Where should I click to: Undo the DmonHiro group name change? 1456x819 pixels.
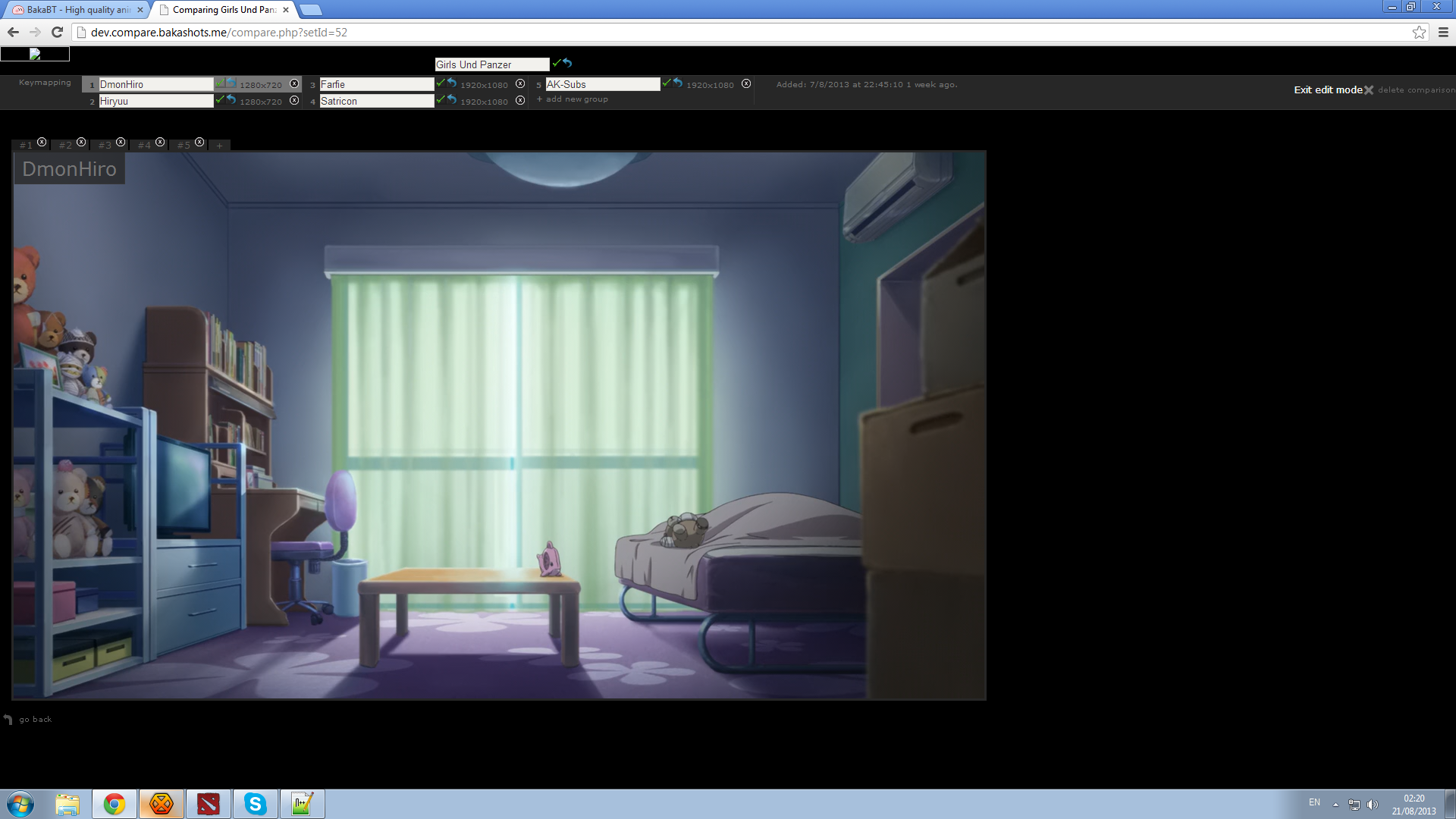pos(231,83)
